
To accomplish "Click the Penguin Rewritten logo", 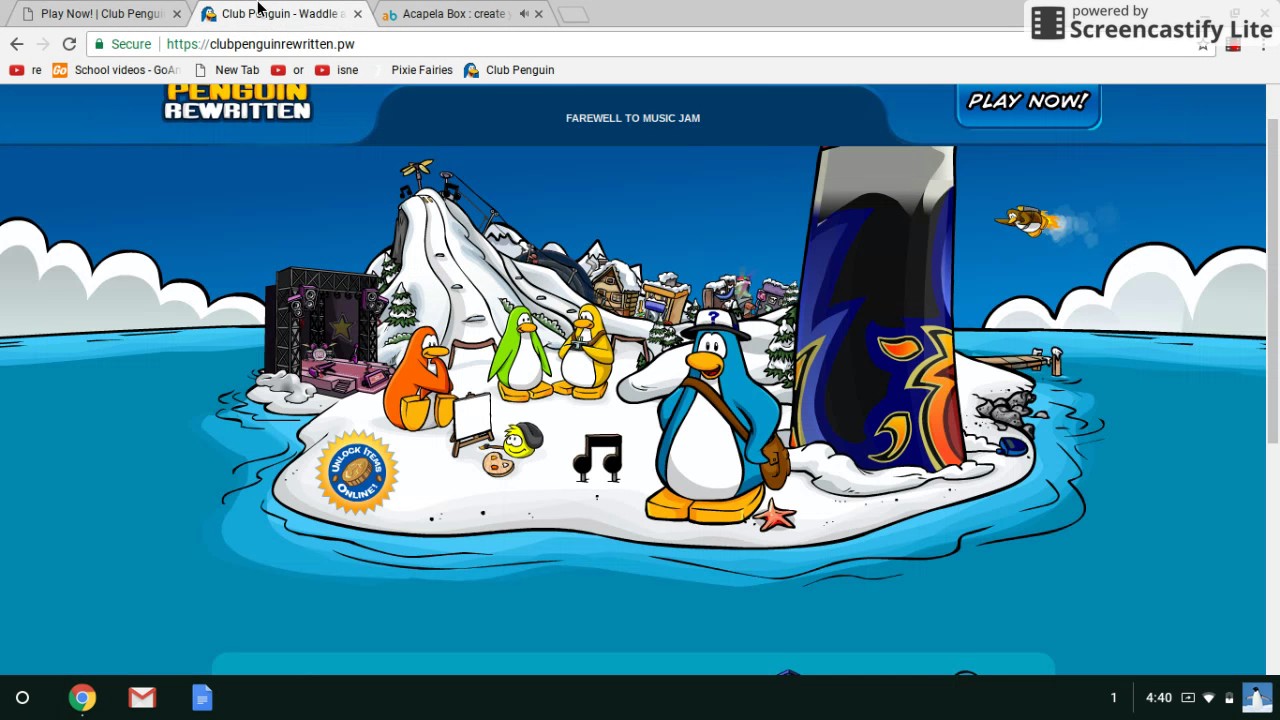I will click(237, 102).
